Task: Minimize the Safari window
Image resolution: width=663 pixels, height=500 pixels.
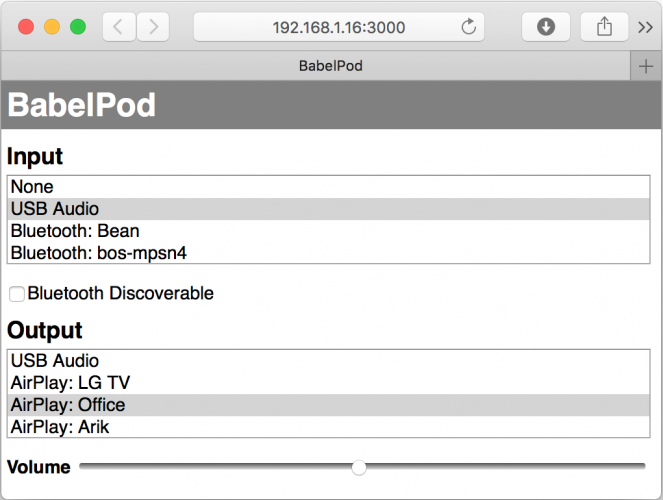Action: [51, 27]
